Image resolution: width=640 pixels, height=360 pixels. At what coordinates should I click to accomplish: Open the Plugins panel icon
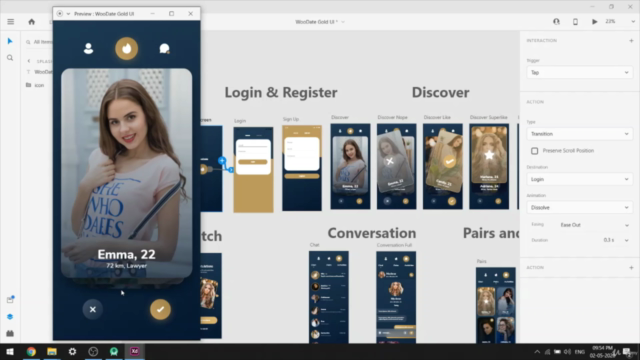(x=10, y=333)
